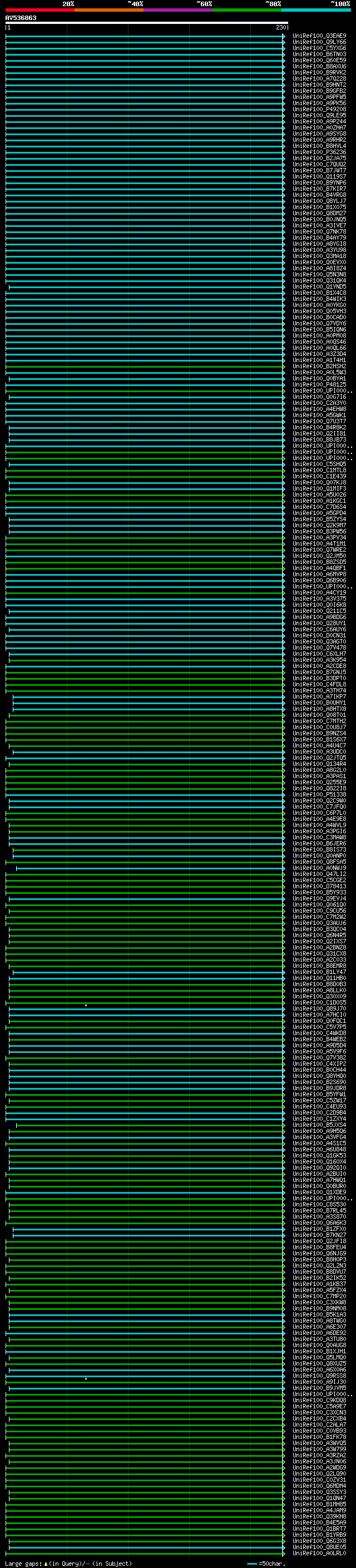
Task: Click the purple ~60% legend segment
Action: point(177,10)
